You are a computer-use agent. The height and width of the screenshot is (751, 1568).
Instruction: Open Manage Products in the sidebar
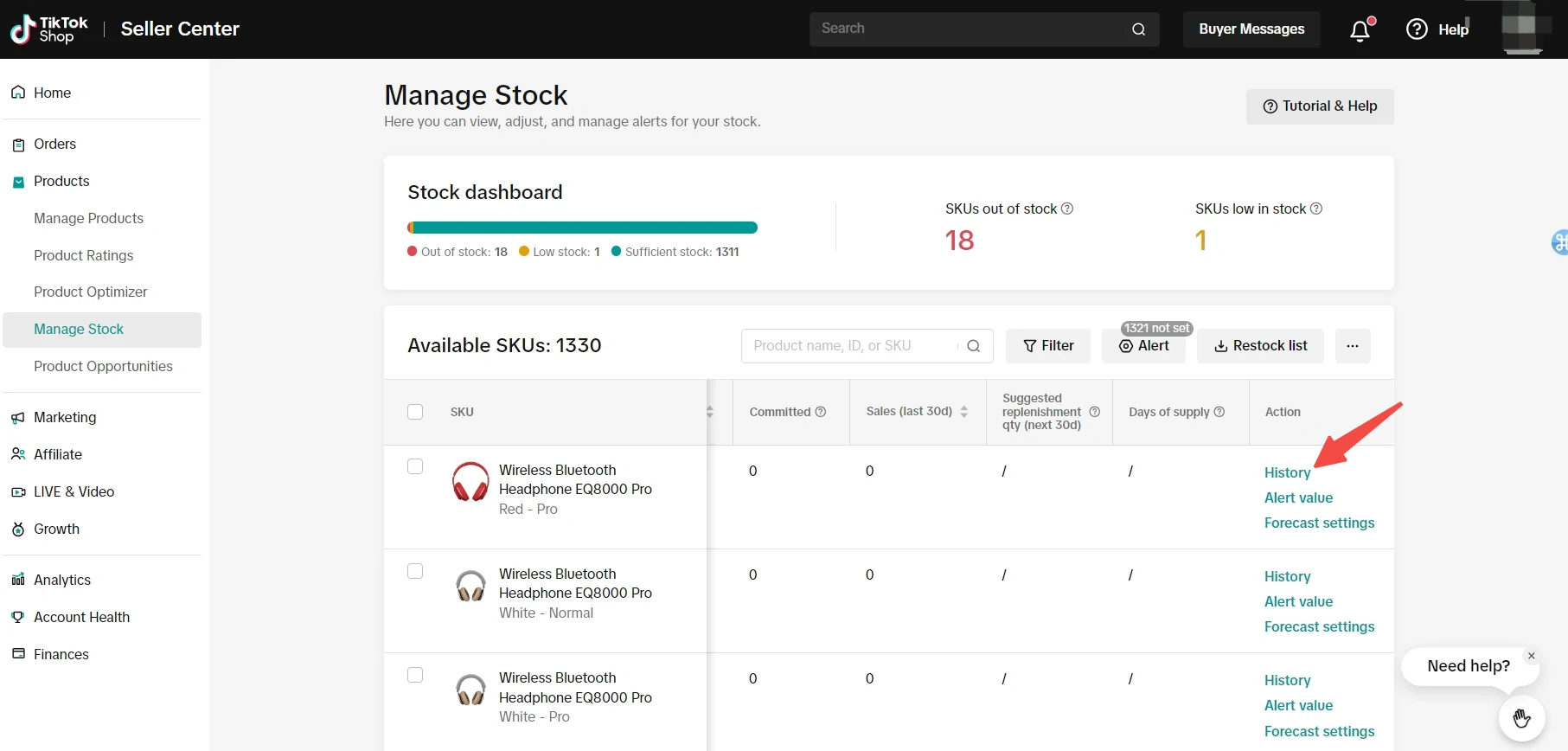point(88,218)
